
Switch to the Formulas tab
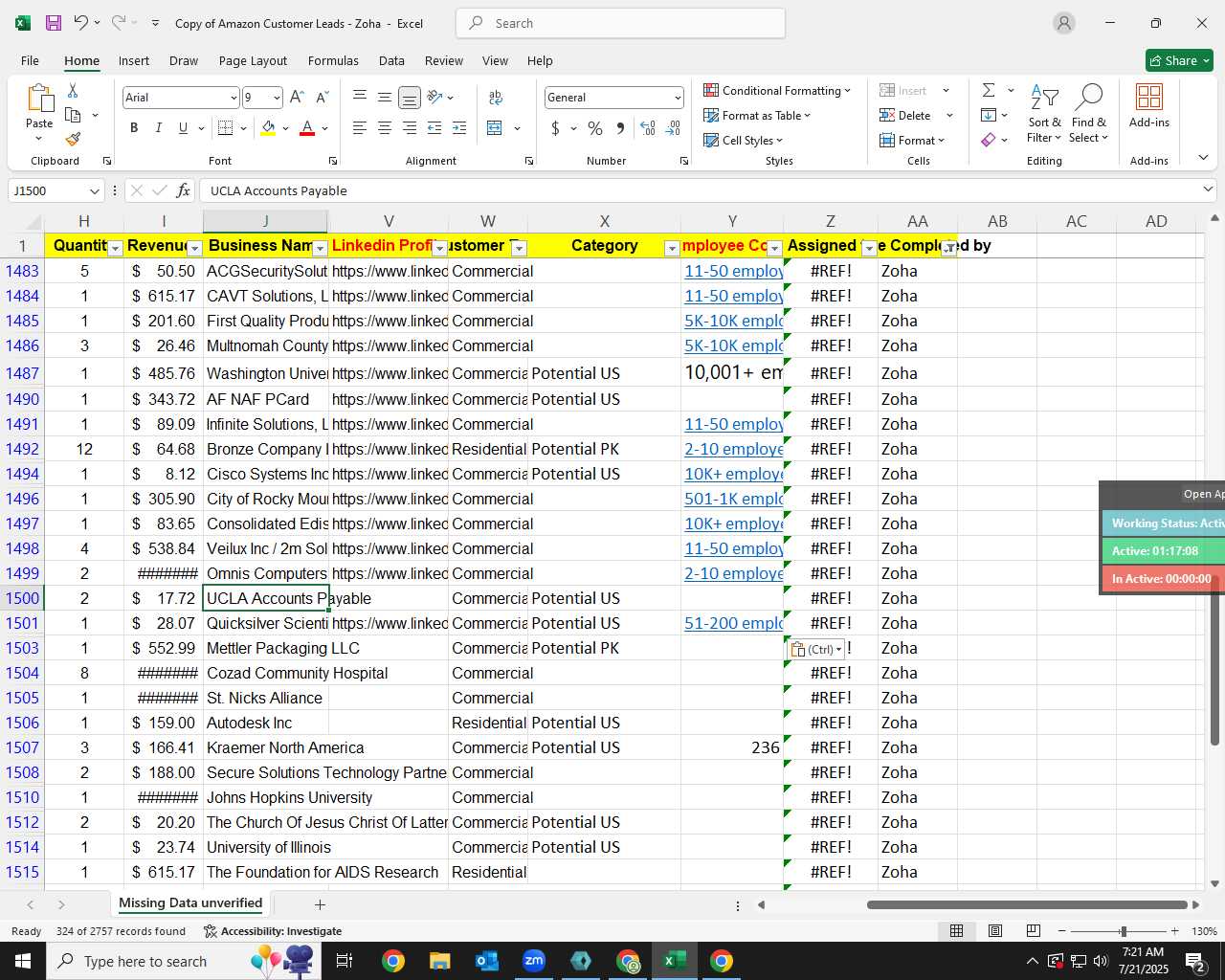[x=333, y=60]
